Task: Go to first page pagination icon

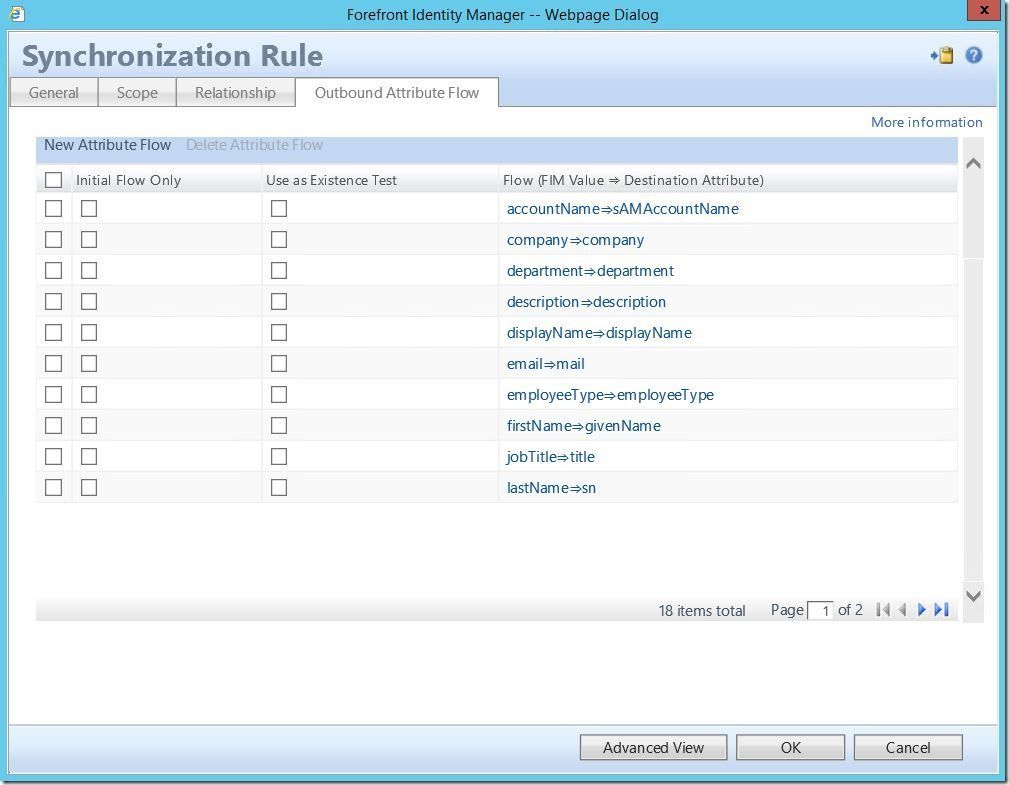Action: click(x=883, y=609)
